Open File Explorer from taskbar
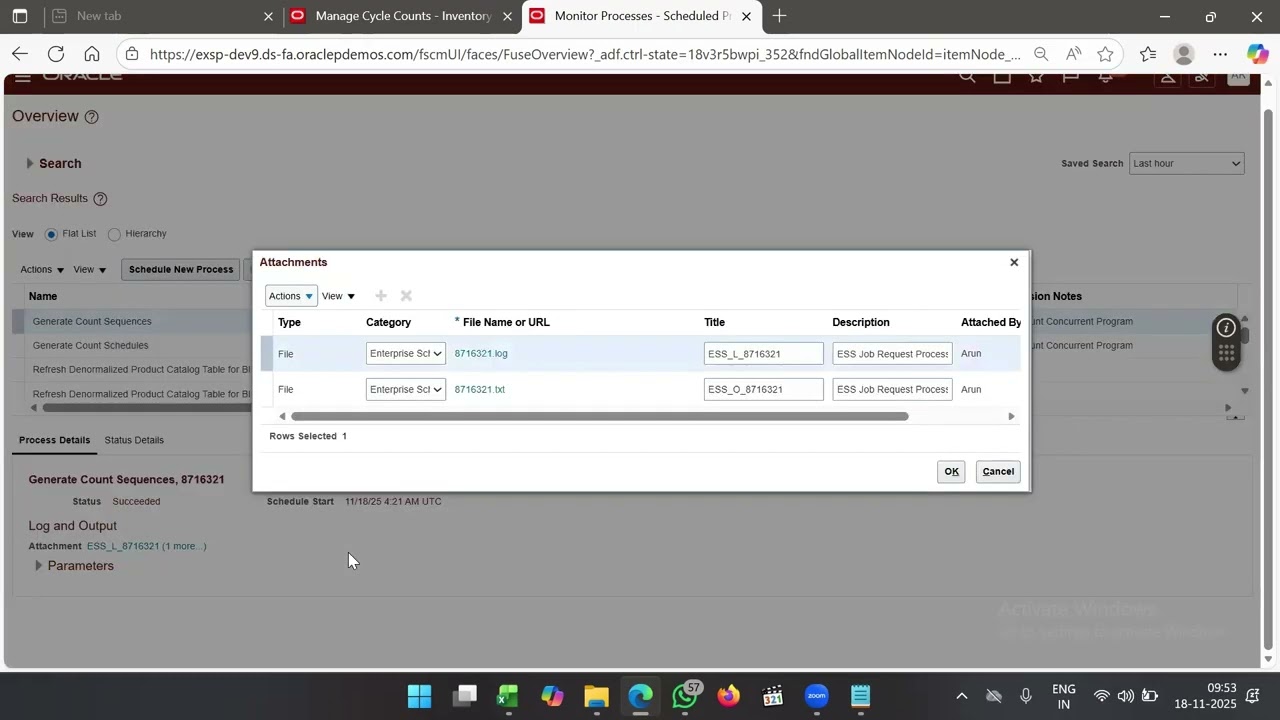This screenshot has width=1280, height=720. [x=596, y=696]
